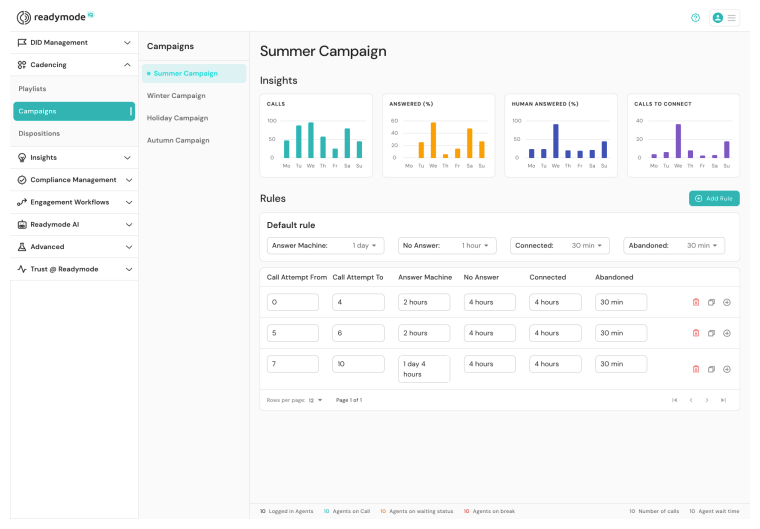Delete the rule for attempts 0 to 4
The width and height of the screenshot is (760, 529).
click(x=696, y=302)
